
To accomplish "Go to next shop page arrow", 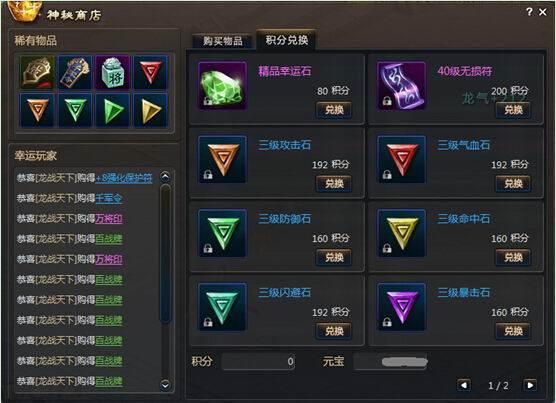I will (530, 385).
